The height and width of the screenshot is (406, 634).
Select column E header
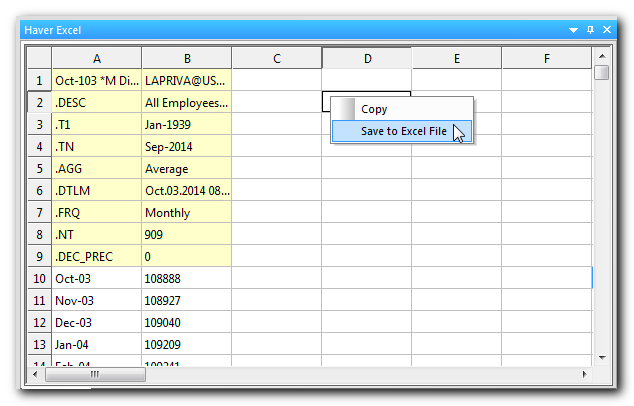pyautogui.click(x=456, y=58)
